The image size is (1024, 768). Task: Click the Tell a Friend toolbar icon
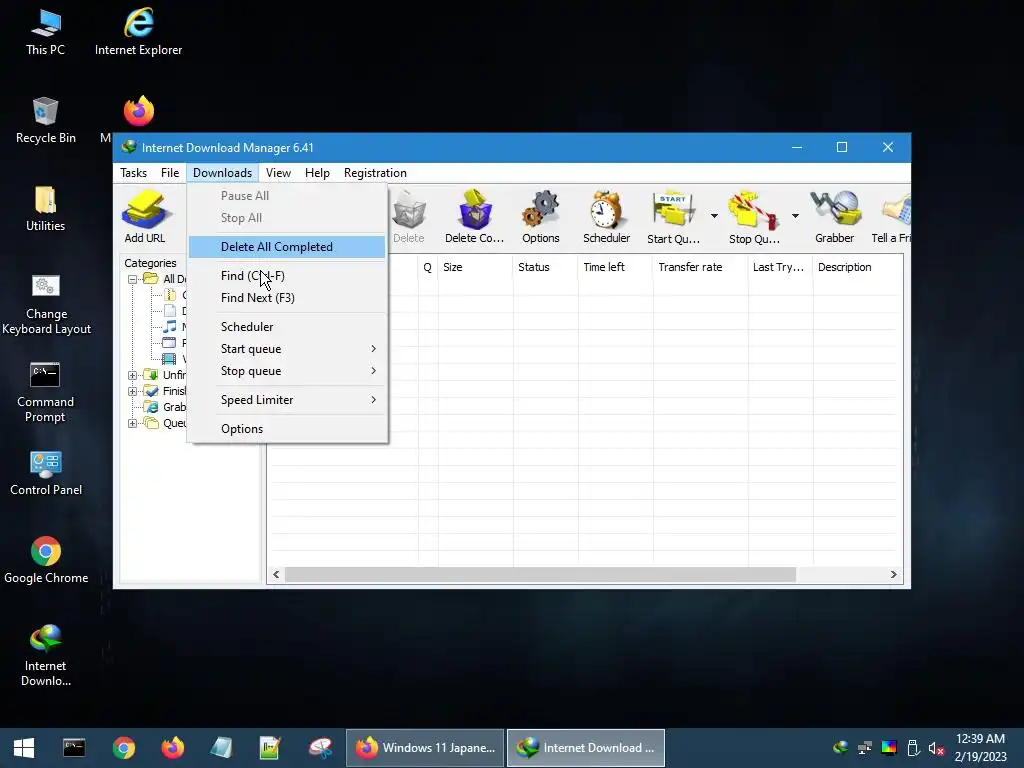click(892, 217)
